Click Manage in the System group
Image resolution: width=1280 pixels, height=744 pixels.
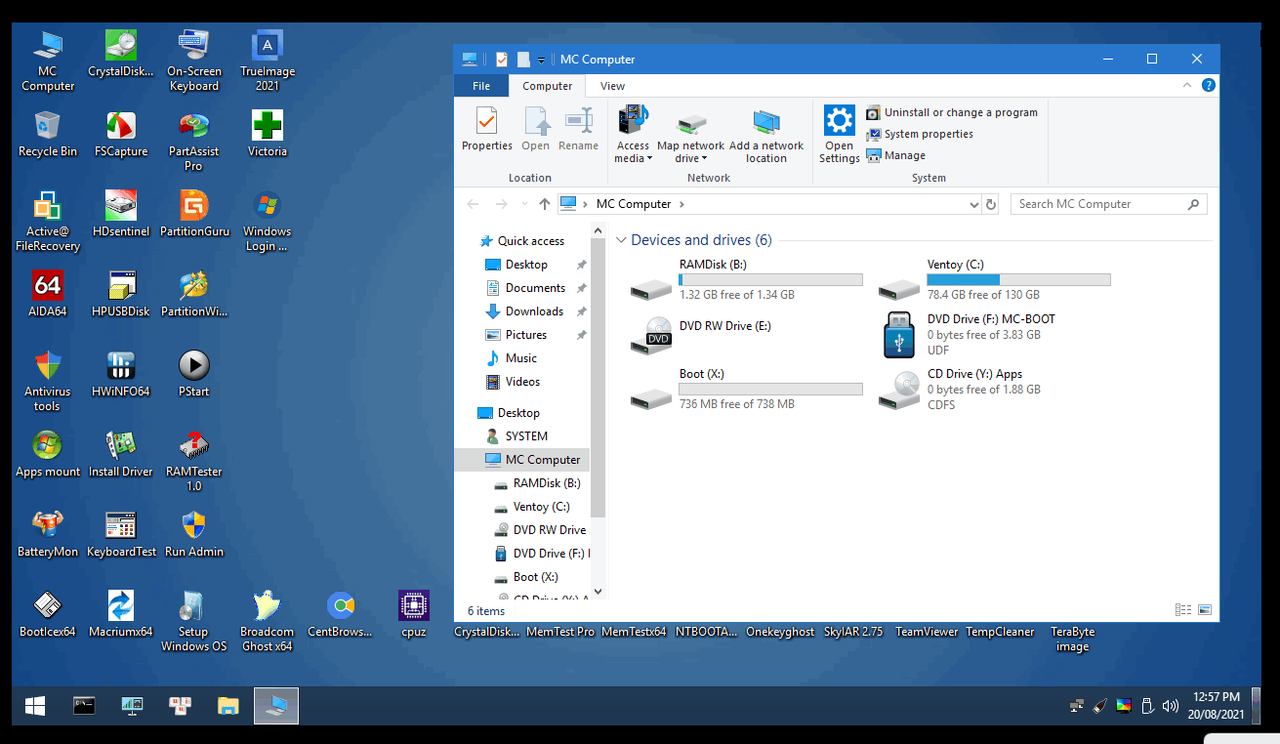point(896,156)
